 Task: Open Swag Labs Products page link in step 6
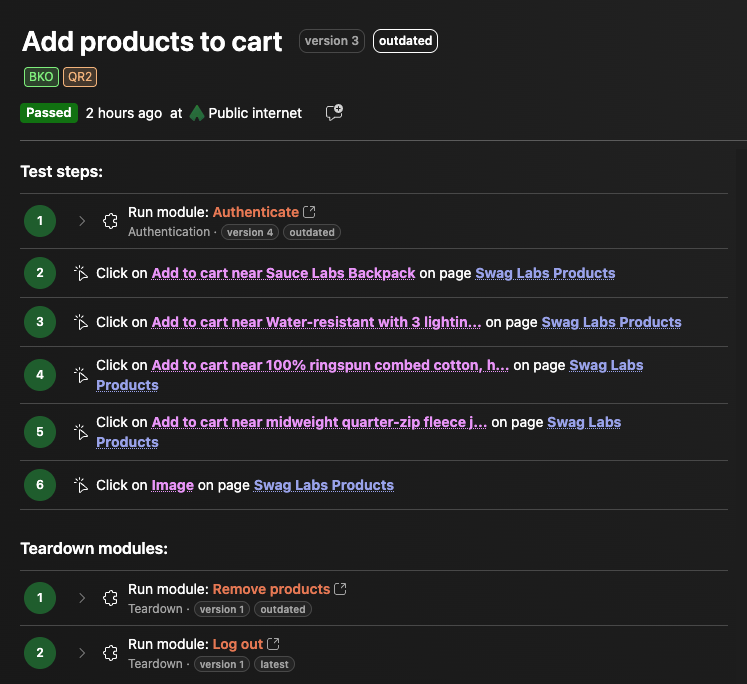324,485
